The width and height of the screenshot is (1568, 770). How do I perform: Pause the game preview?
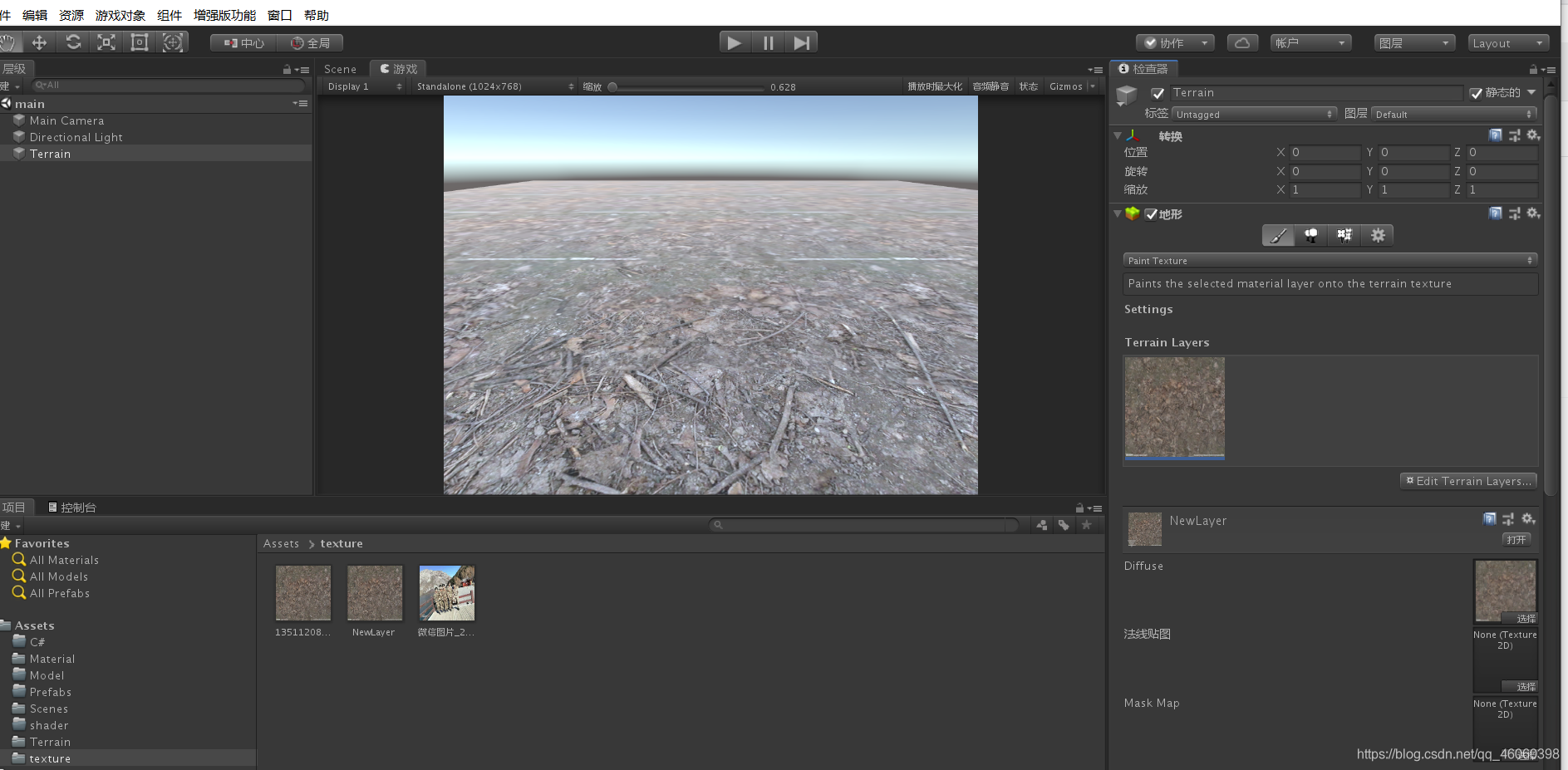pos(768,42)
